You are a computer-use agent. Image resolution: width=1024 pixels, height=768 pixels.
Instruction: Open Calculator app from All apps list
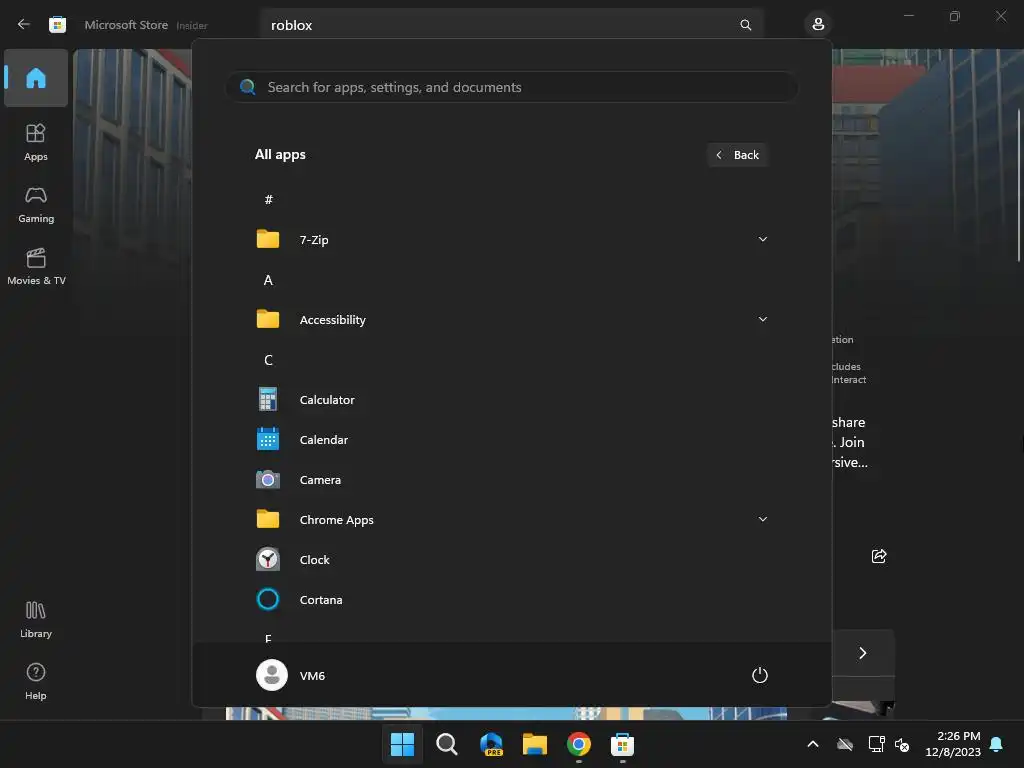point(511,400)
